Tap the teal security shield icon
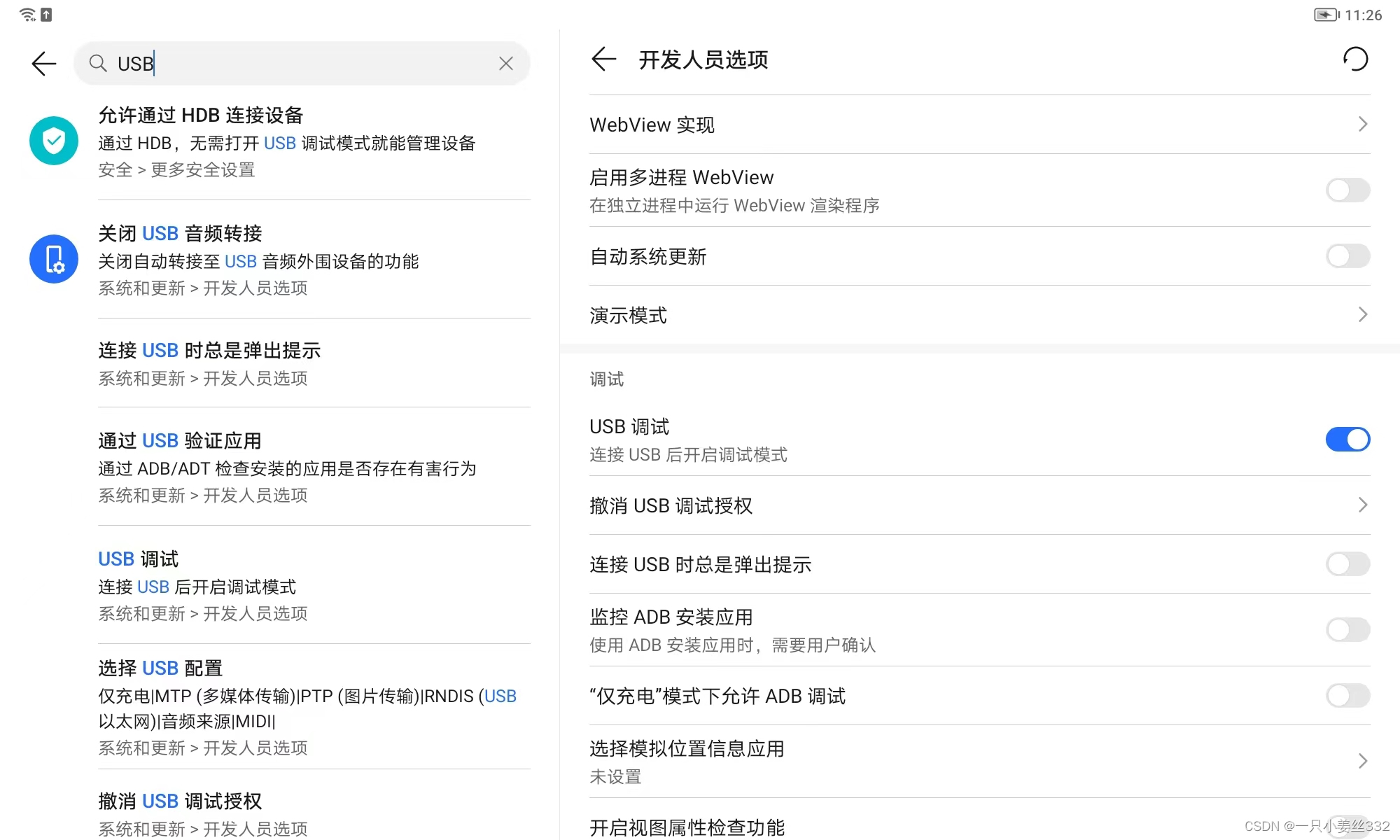 pos(54,141)
